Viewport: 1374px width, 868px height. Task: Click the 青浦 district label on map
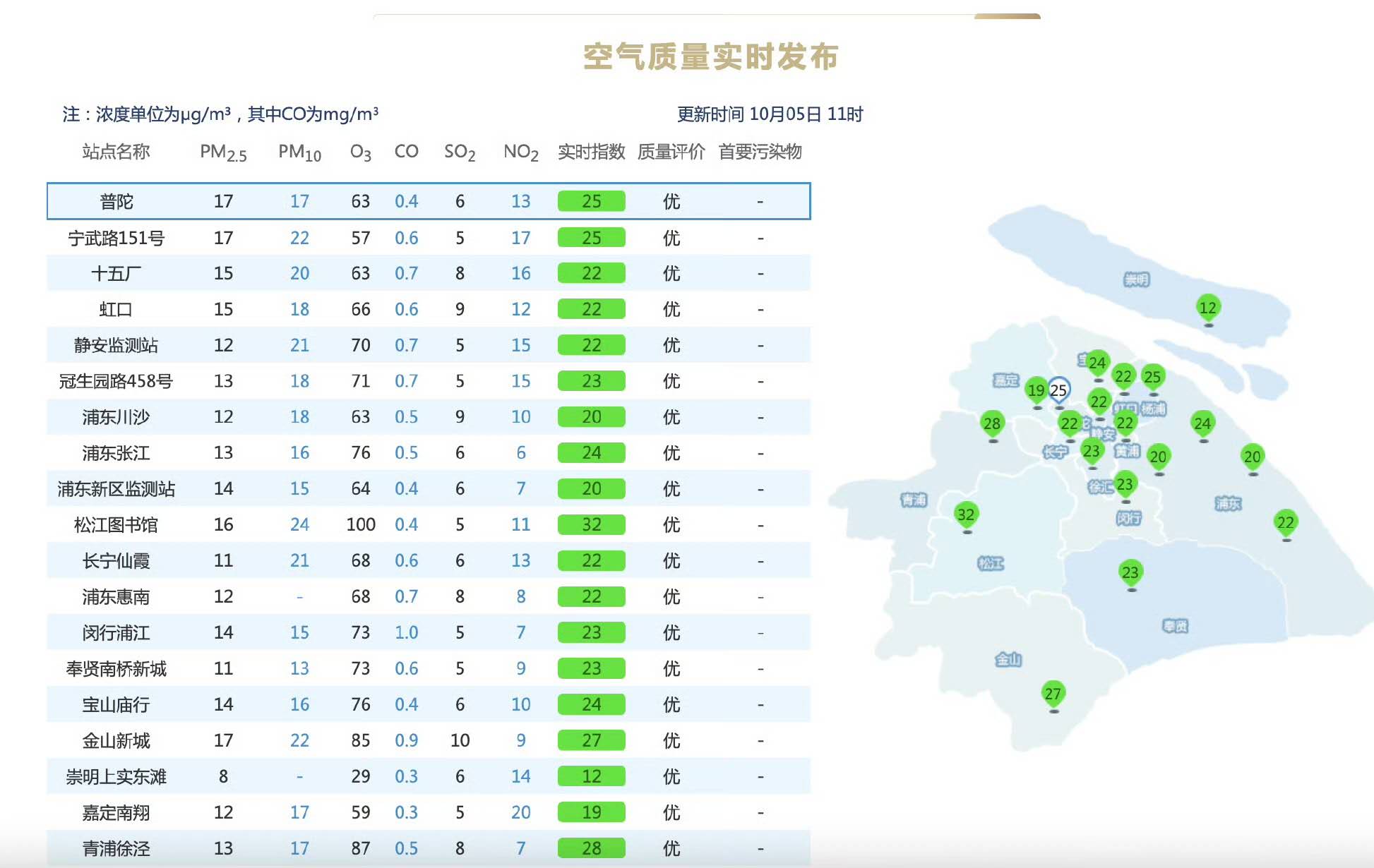(x=914, y=500)
